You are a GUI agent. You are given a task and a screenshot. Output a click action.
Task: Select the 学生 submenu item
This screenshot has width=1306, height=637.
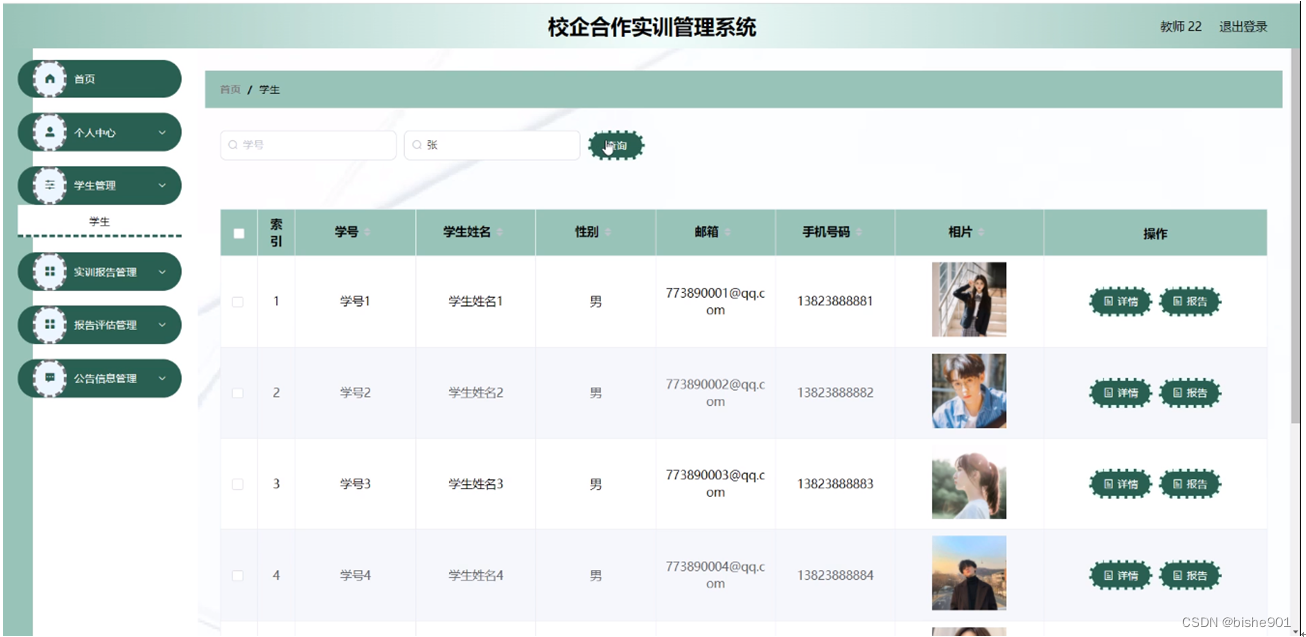point(99,221)
